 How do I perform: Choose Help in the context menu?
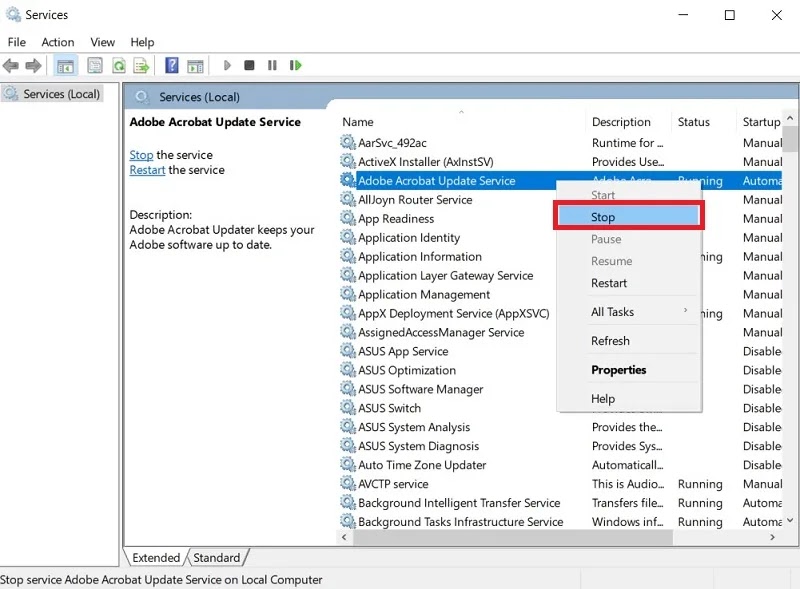[629, 399]
